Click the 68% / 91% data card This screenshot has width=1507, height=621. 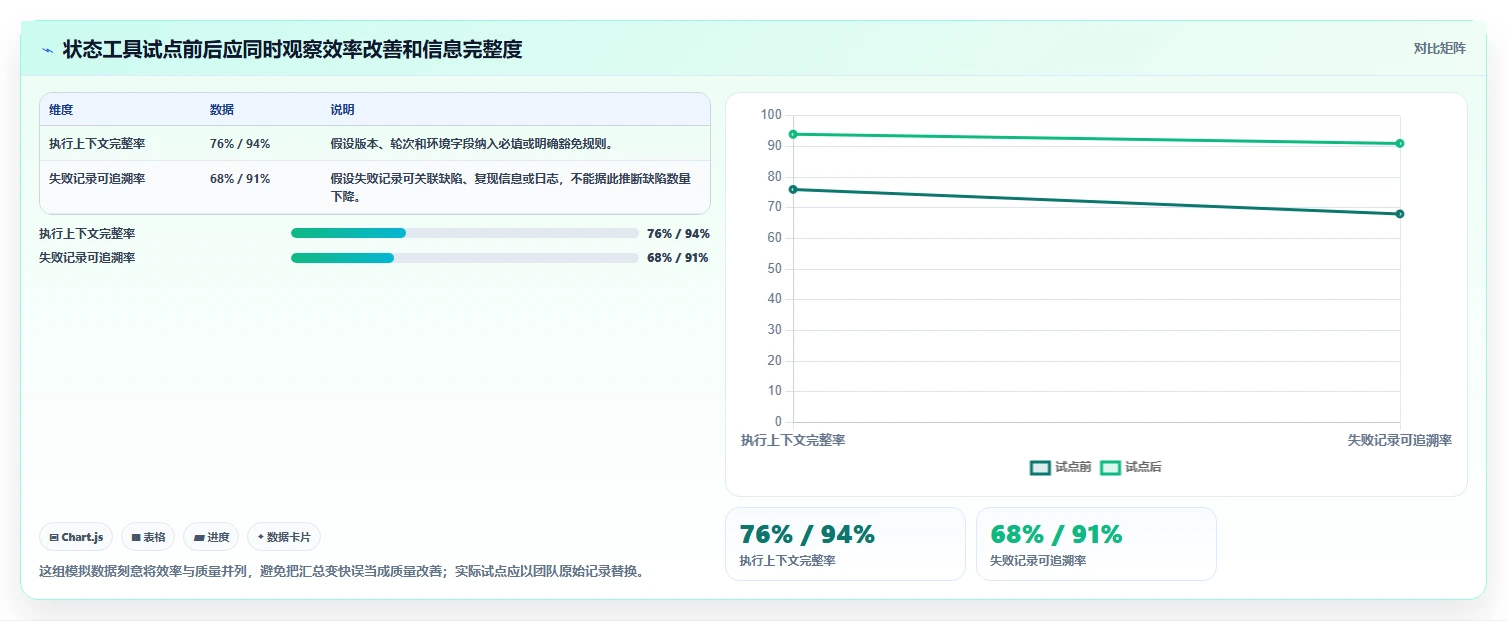[1096, 544]
